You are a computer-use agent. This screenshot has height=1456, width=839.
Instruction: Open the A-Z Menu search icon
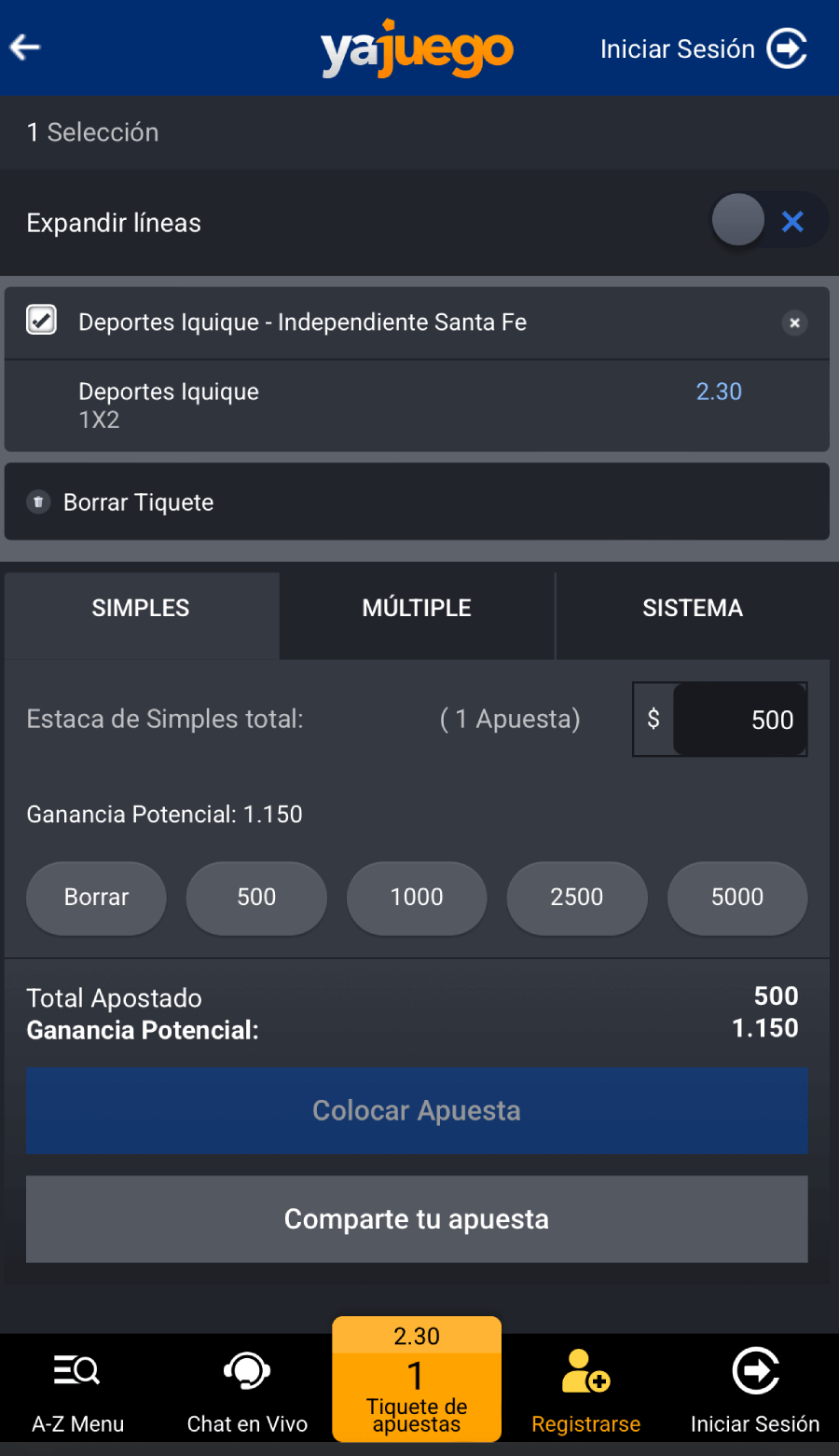pos(77,1371)
